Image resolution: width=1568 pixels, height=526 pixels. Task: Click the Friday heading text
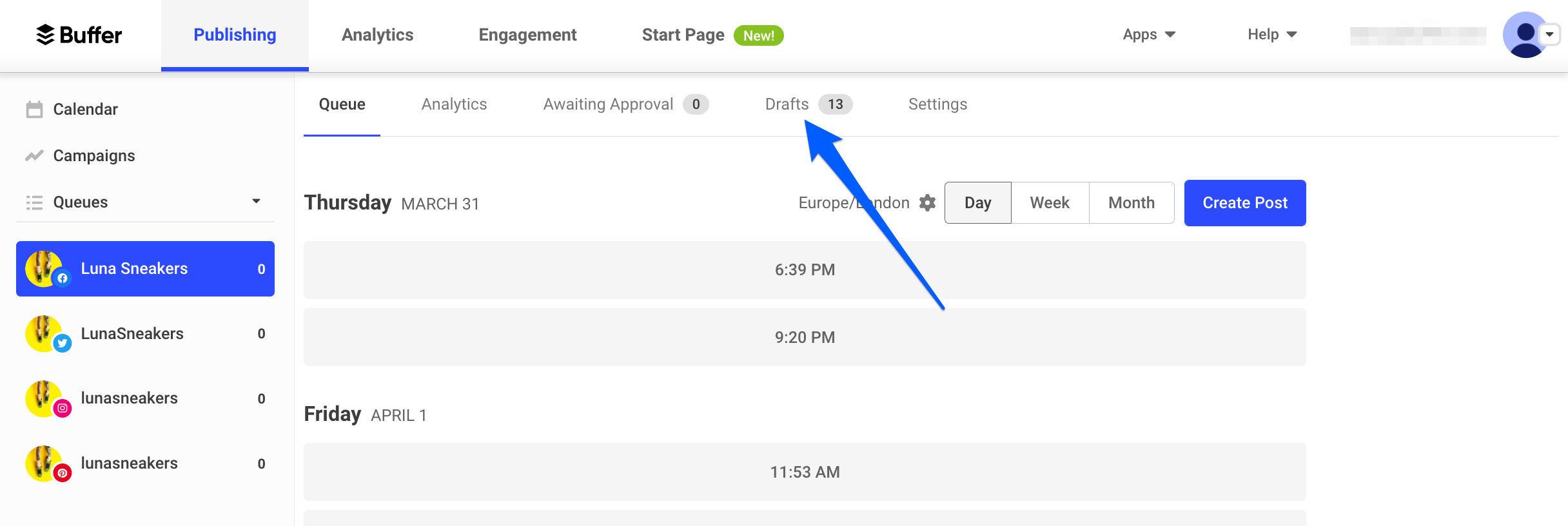tap(332, 414)
